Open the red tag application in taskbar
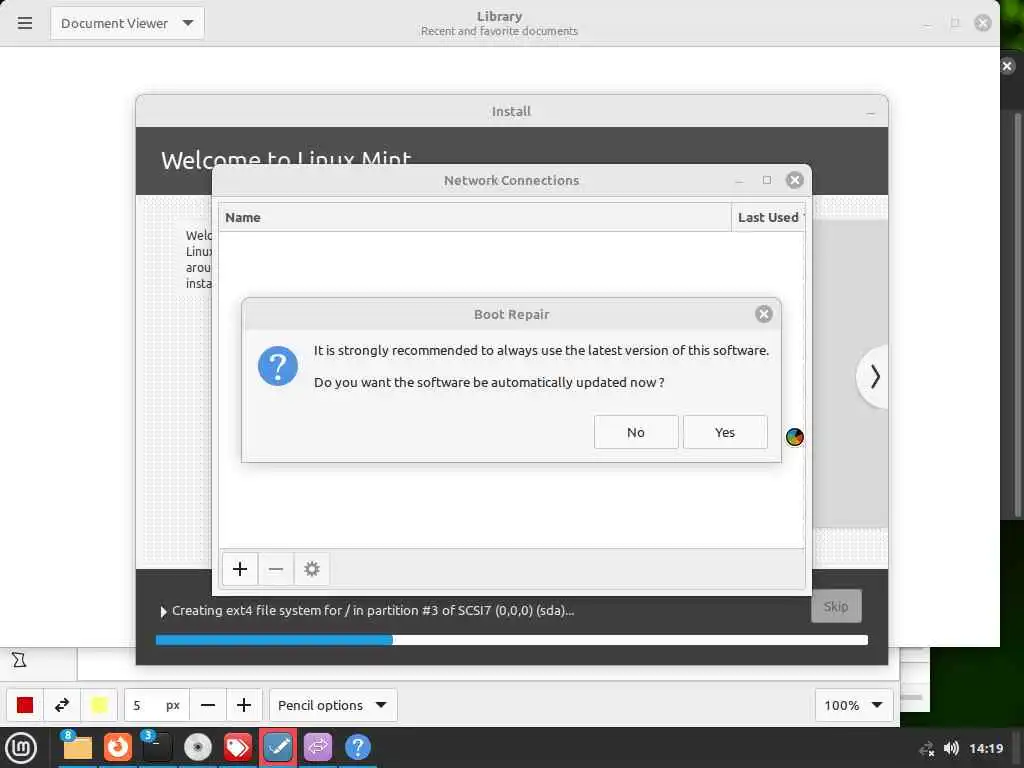The height and width of the screenshot is (768, 1024). tap(238, 748)
